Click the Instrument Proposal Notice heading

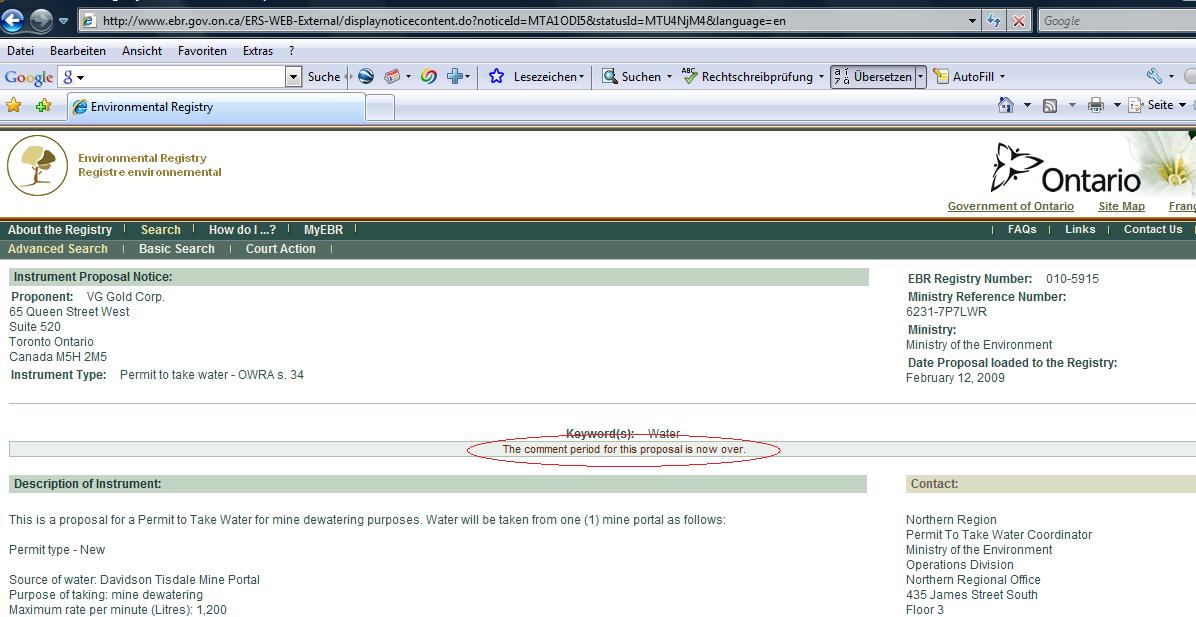(93, 277)
